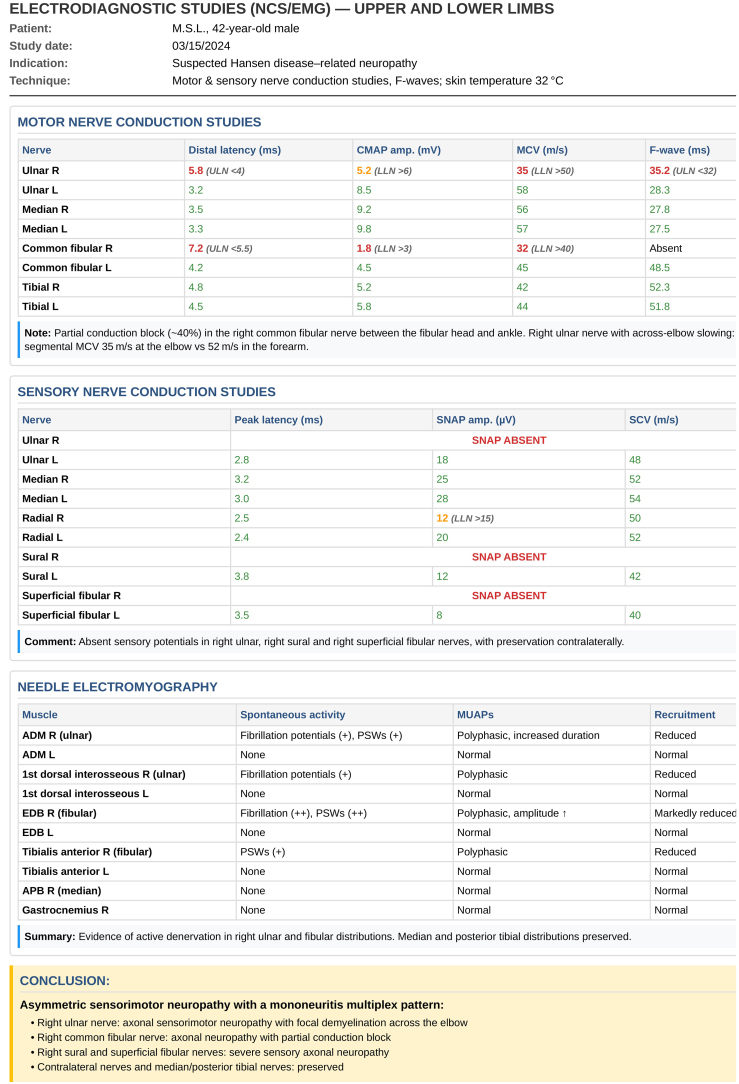Select the study date 03/15/2024

tap(201, 46)
